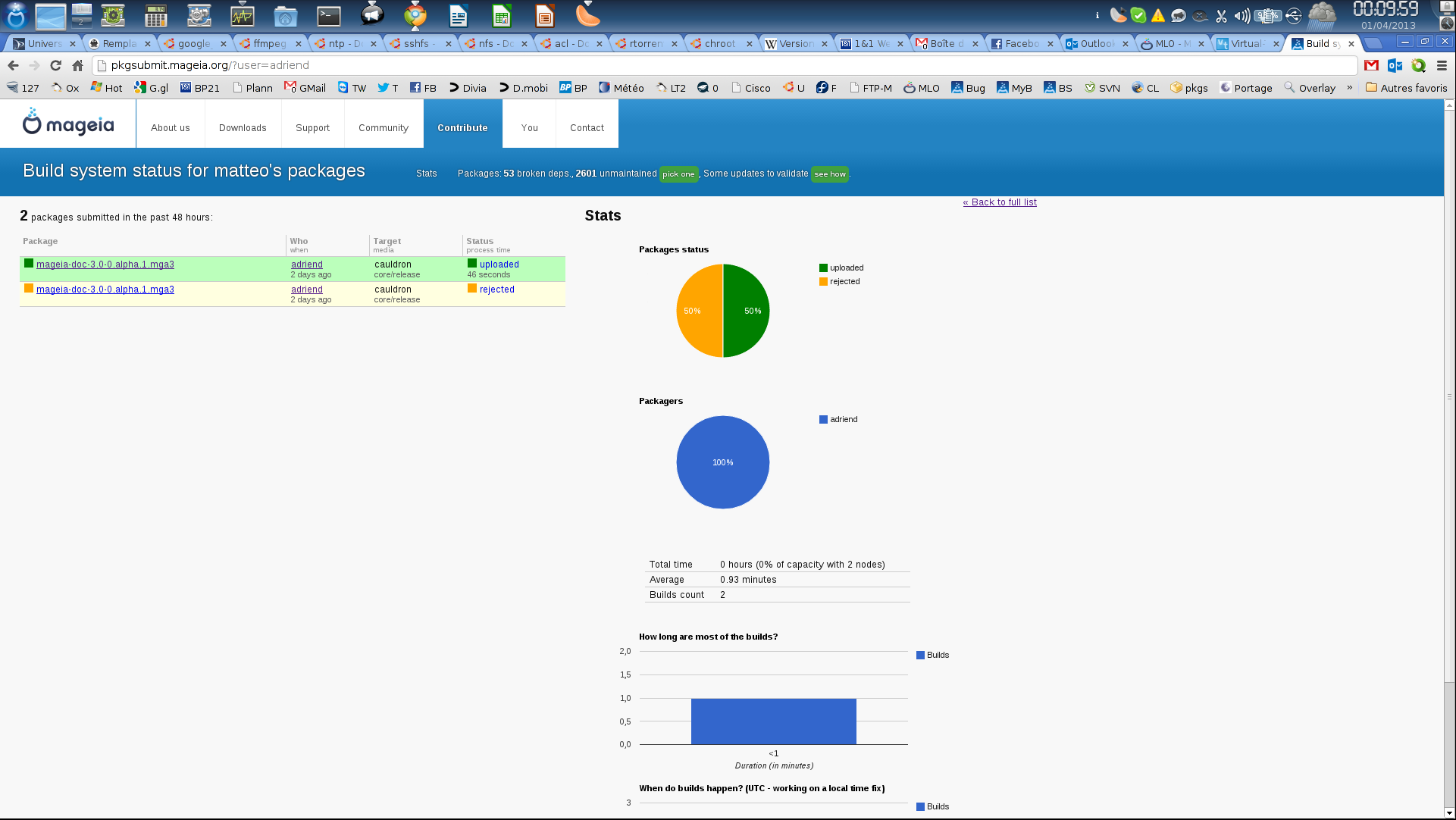Viewport: 1456px width, 820px height.
Task: Click the yellow warning tray icon
Action: pos(1158,15)
